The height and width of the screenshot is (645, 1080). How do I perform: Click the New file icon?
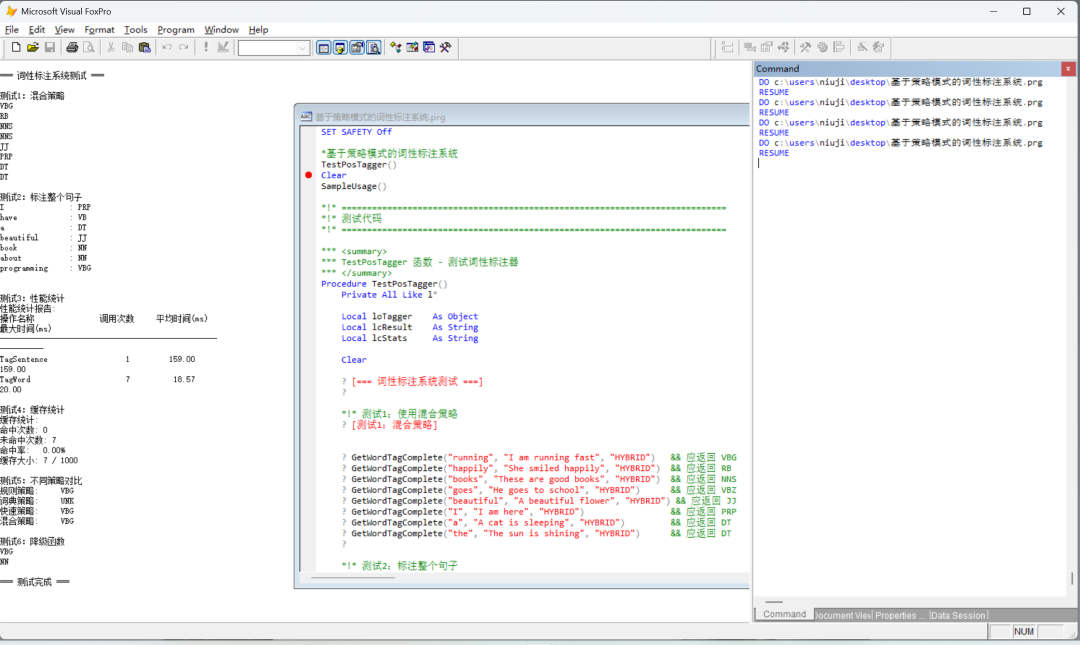(x=16, y=47)
